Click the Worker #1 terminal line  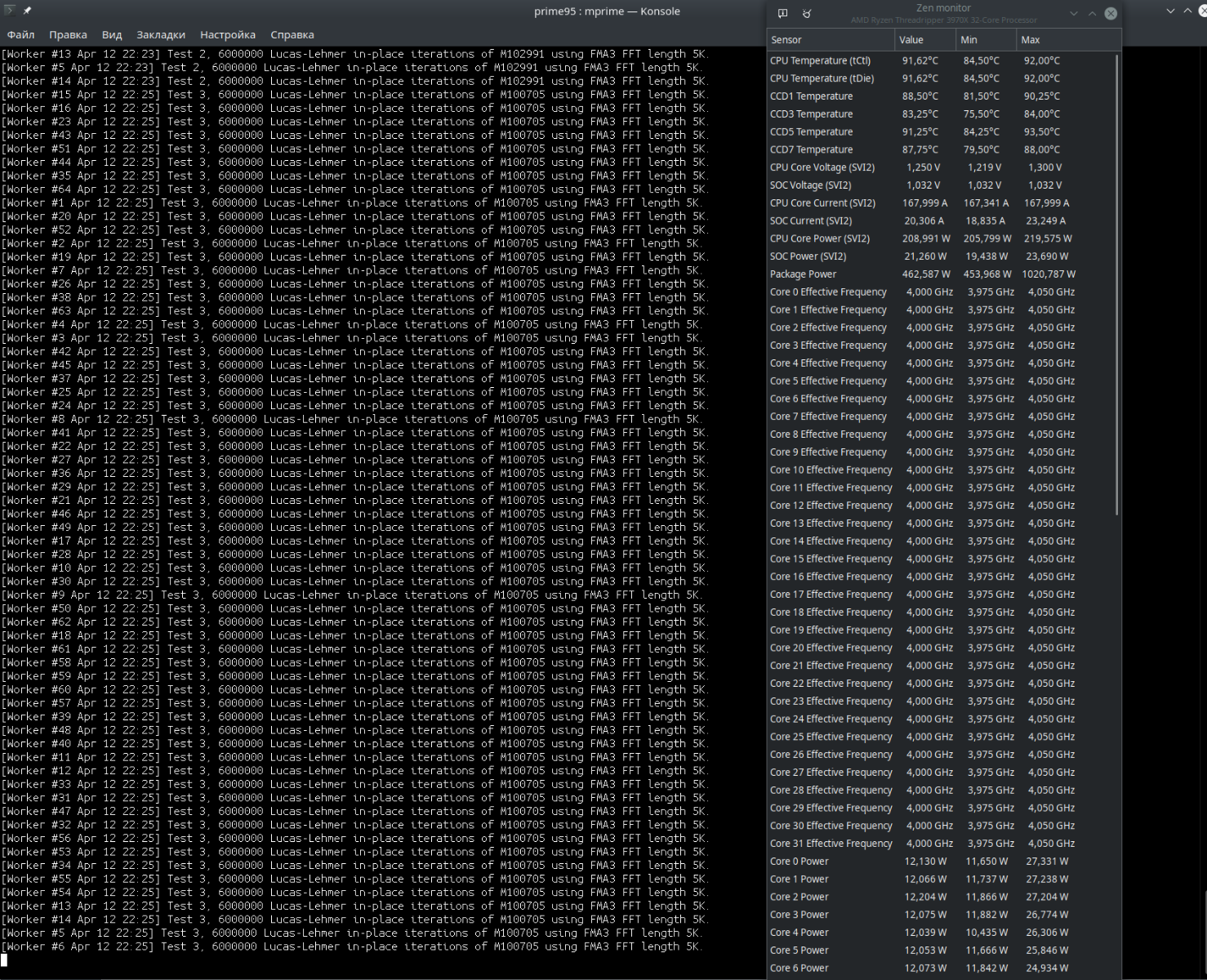click(352, 203)
